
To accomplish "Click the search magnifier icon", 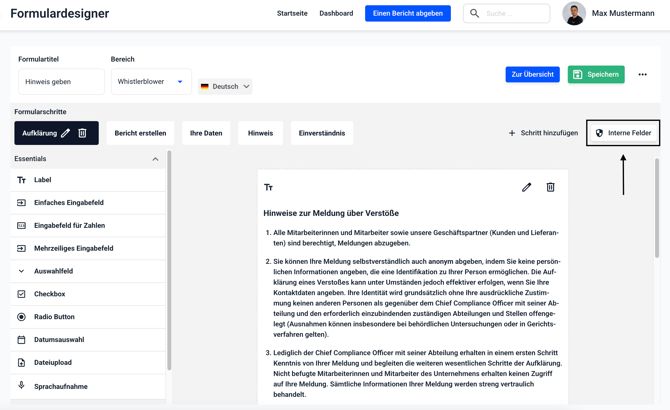I will (475, 14).
